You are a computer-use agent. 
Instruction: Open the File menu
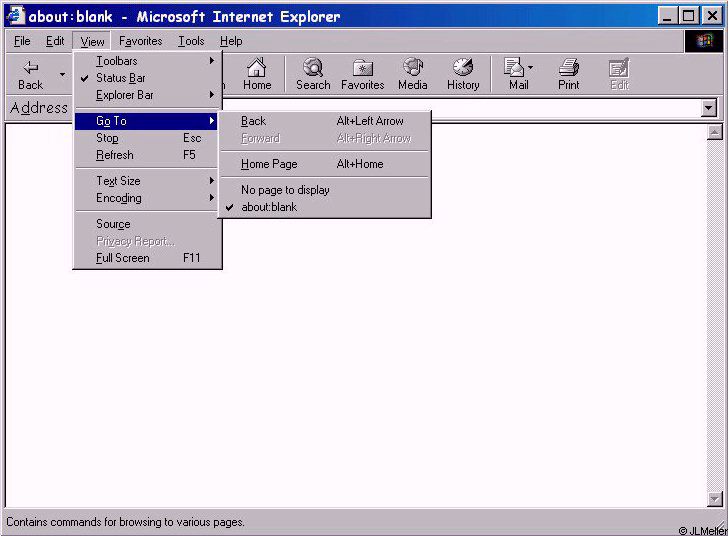coord(22,41)
